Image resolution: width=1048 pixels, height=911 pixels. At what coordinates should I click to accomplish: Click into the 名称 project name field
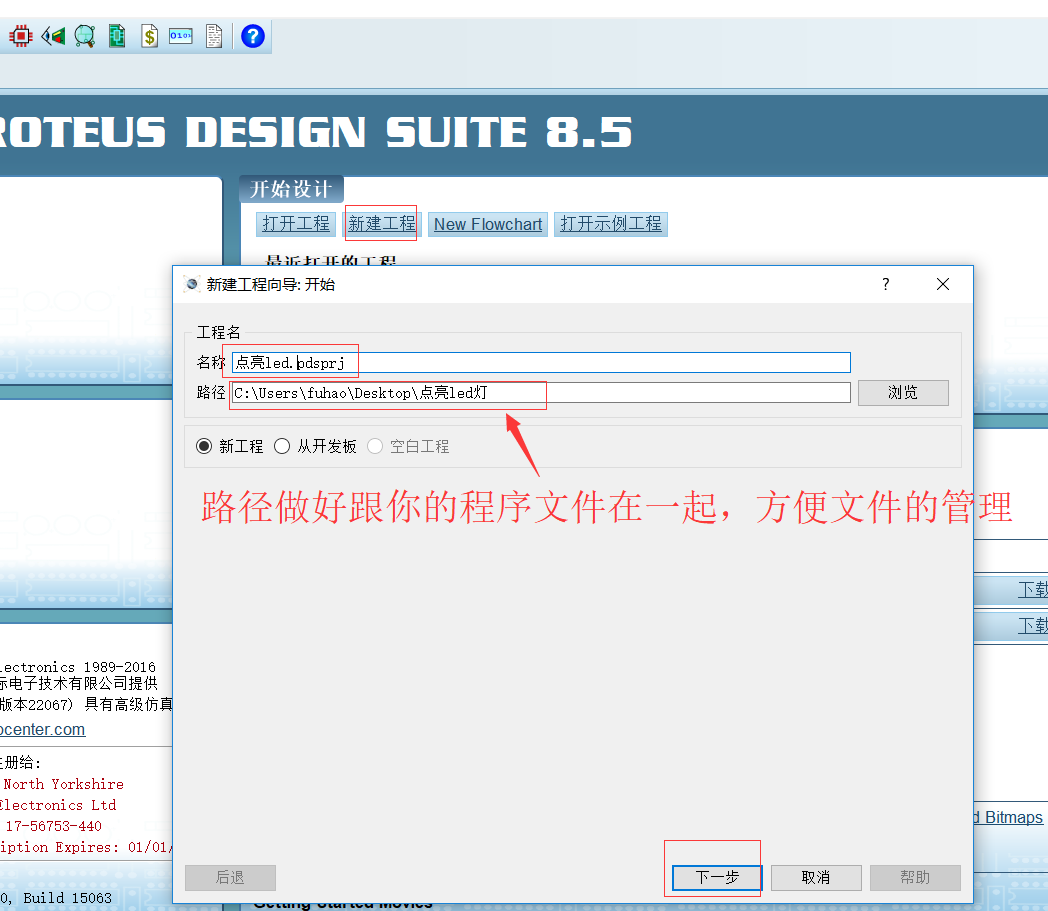click(x=541, y=362)
